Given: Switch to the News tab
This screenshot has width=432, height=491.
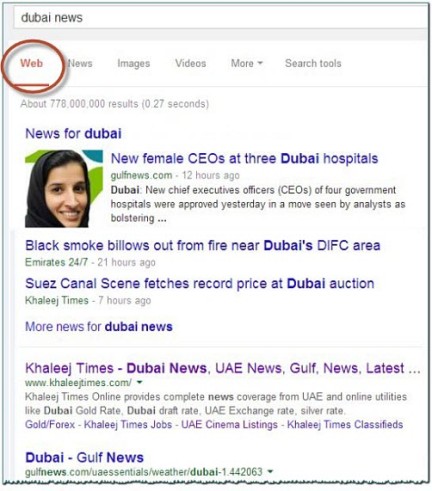Looking at the screenshot, I should 80,63.
